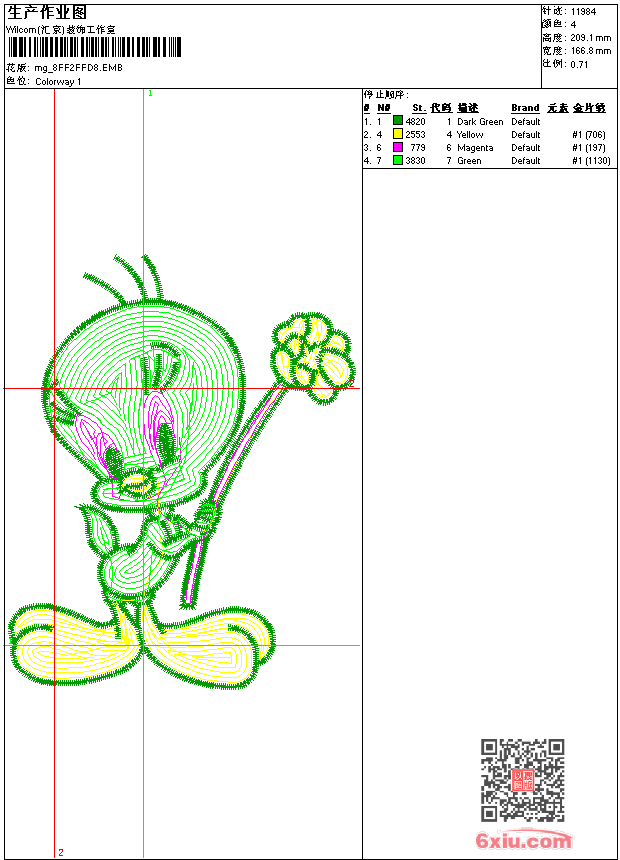620x860 pixels.
Task: Click the file name mg_8FF2FFD8.EMB
Action: tap(78, 68)
